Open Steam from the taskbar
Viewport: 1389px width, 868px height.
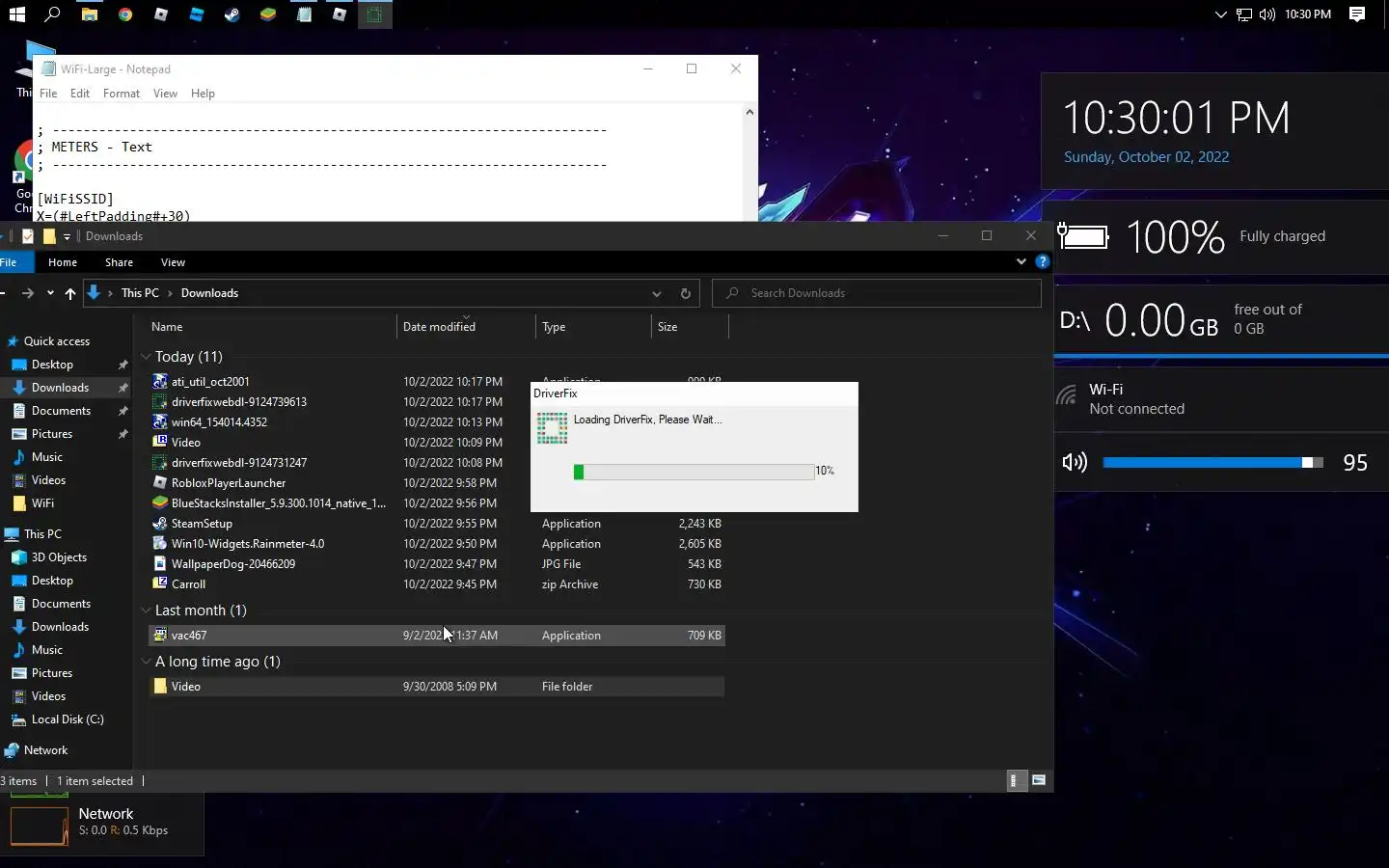pos(232,14)
